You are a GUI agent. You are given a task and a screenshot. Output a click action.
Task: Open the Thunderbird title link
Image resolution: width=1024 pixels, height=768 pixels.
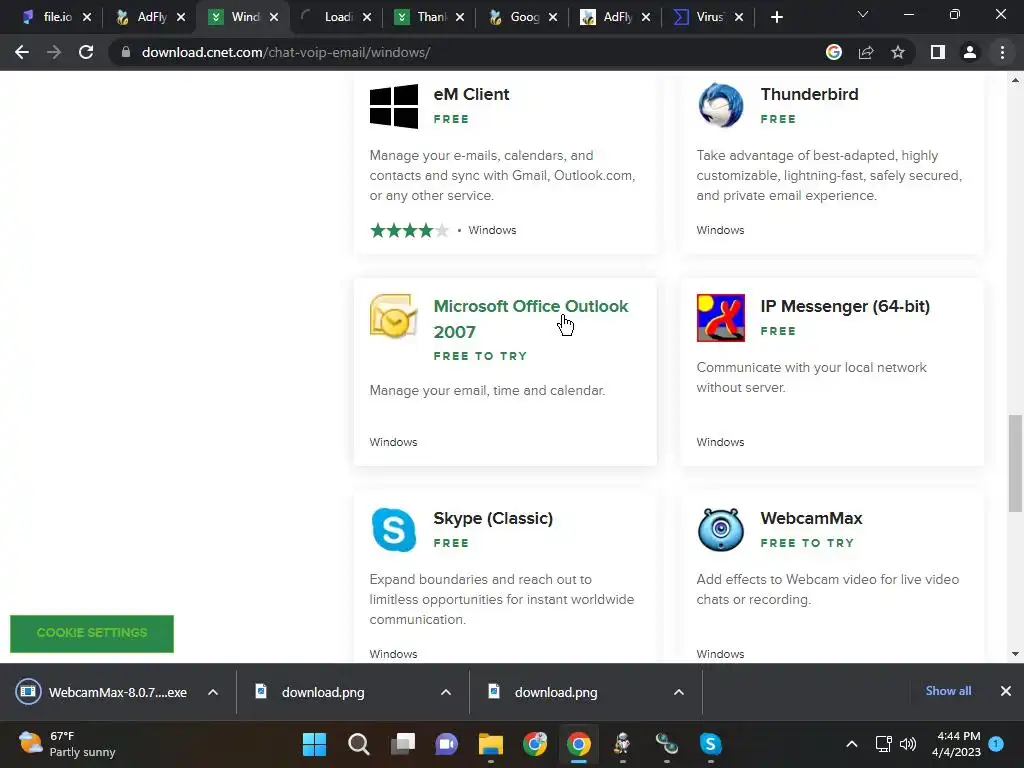coord(809,94)
